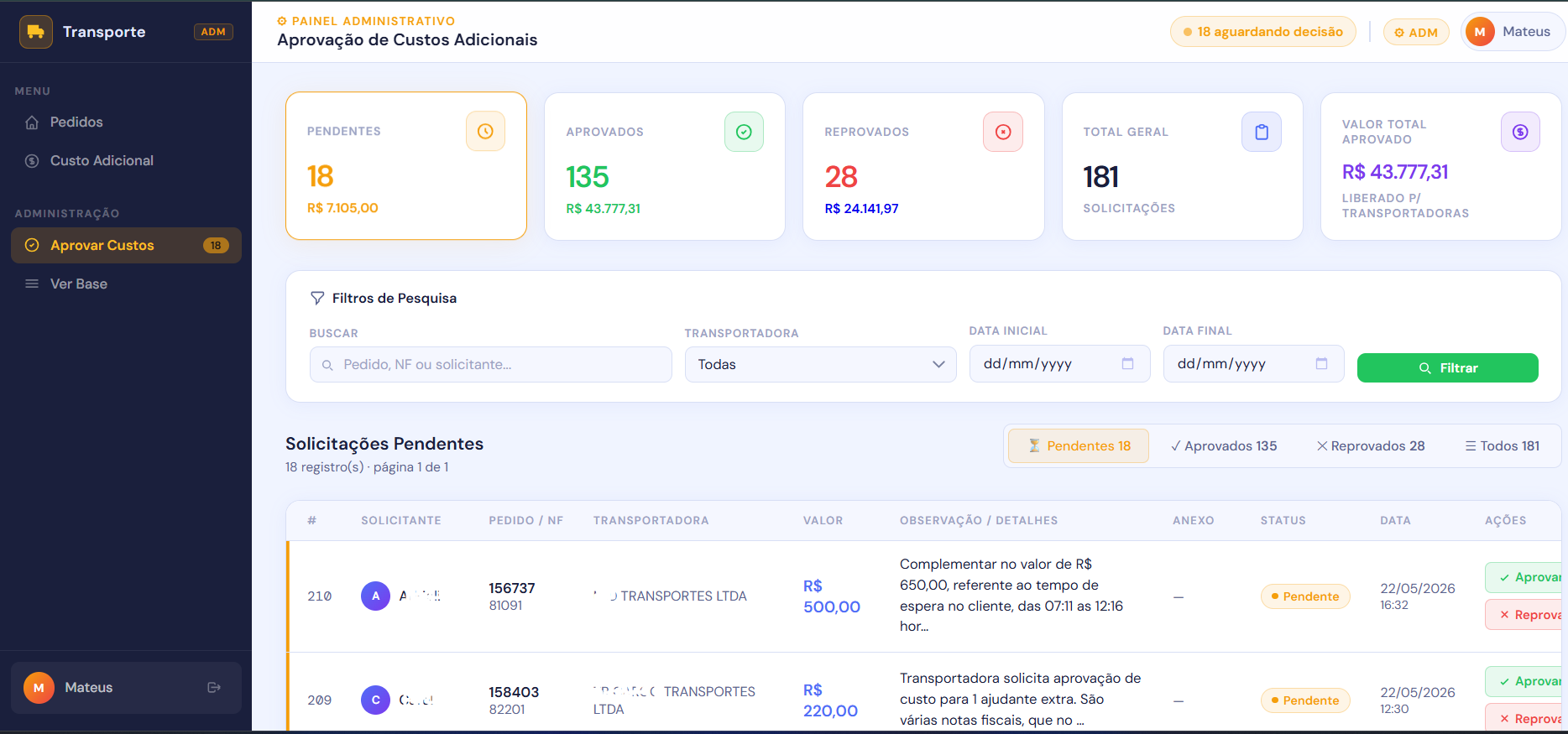The width and height of the screenshot is (1568, 734).
Task: Click the 18 aguardando decisão badge
Action: pyautogui.click(x=1262, y=32)
